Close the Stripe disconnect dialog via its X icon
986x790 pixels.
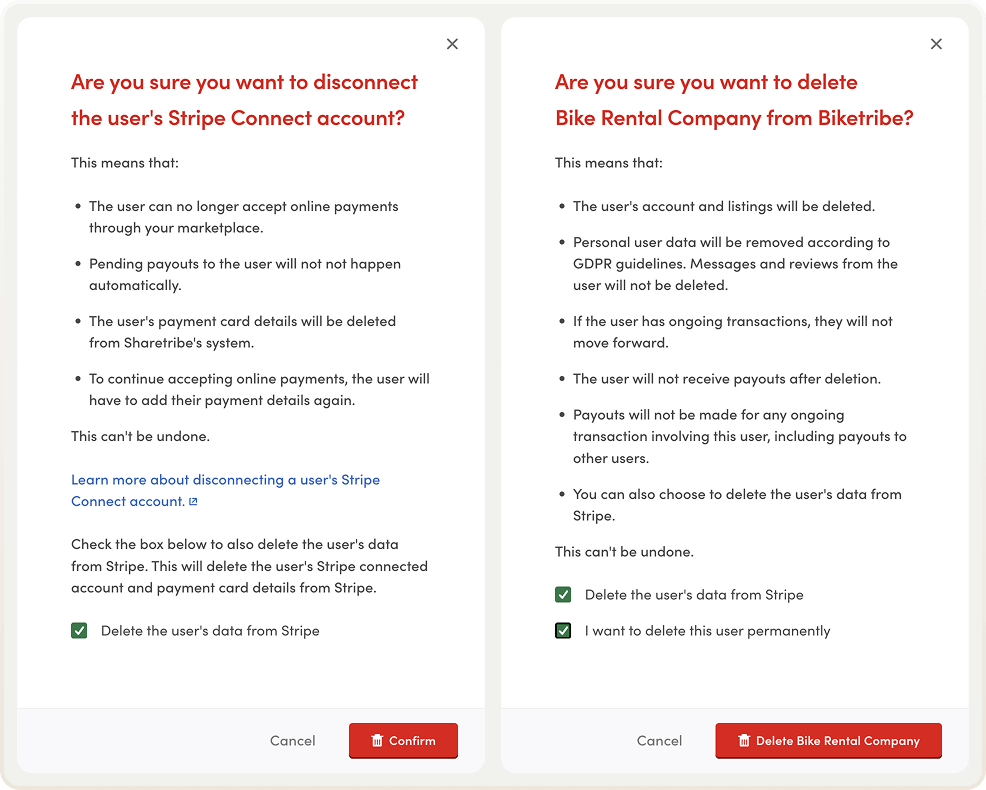tap(452, 44)
